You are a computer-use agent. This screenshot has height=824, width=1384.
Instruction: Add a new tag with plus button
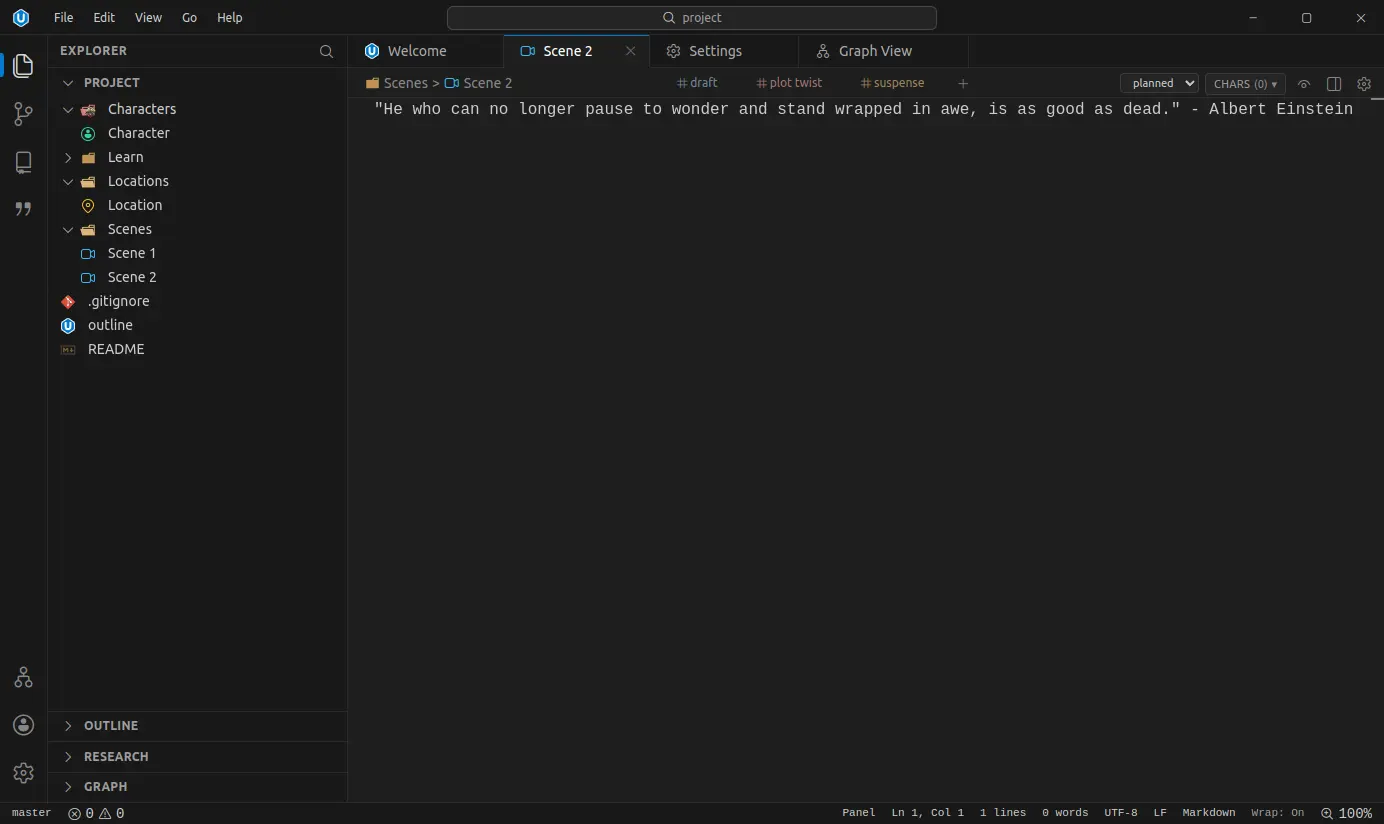pyautogui.click(x=963, y=84)
